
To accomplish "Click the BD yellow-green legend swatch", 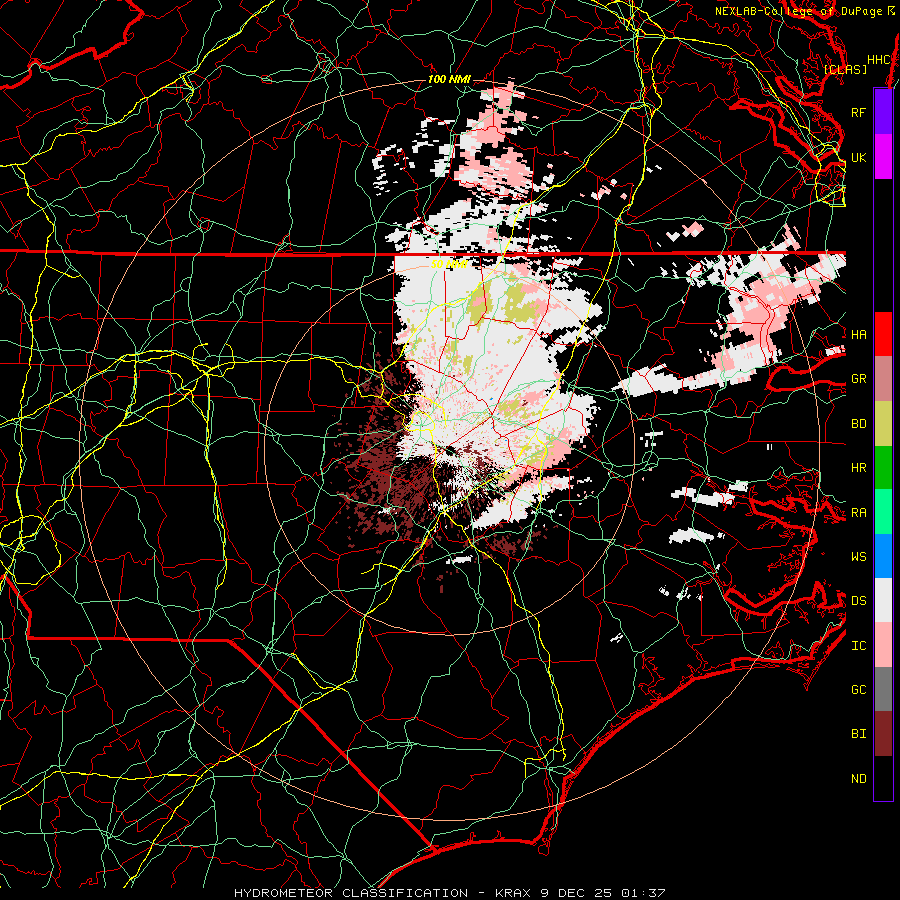I will point(883,423).
